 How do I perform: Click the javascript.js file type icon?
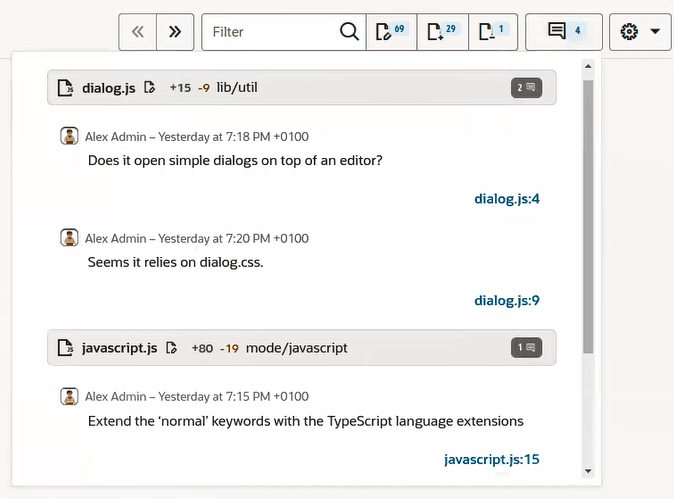[x=65, y=348]
